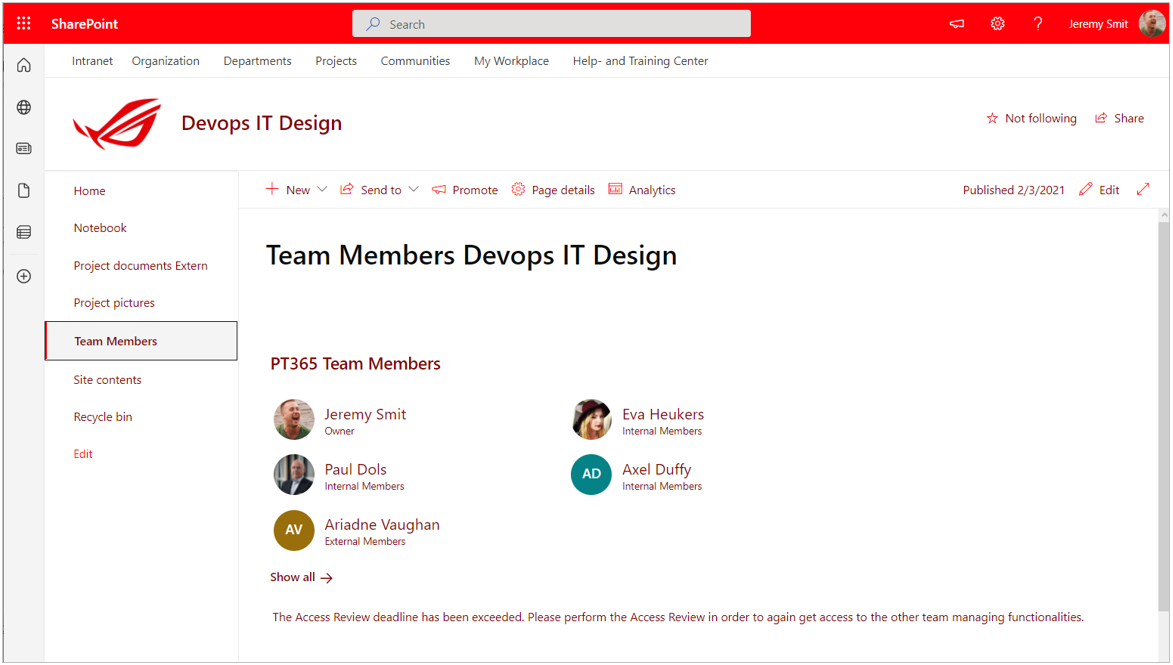
Task: Click Promote in the command bar
Action: (465, 190)
